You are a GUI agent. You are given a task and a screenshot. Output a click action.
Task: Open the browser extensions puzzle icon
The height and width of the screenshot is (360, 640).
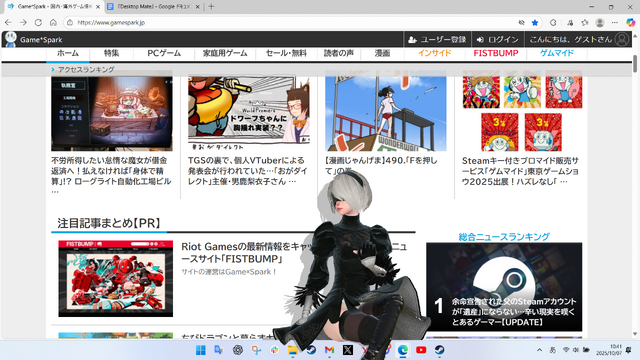(553, 22)
